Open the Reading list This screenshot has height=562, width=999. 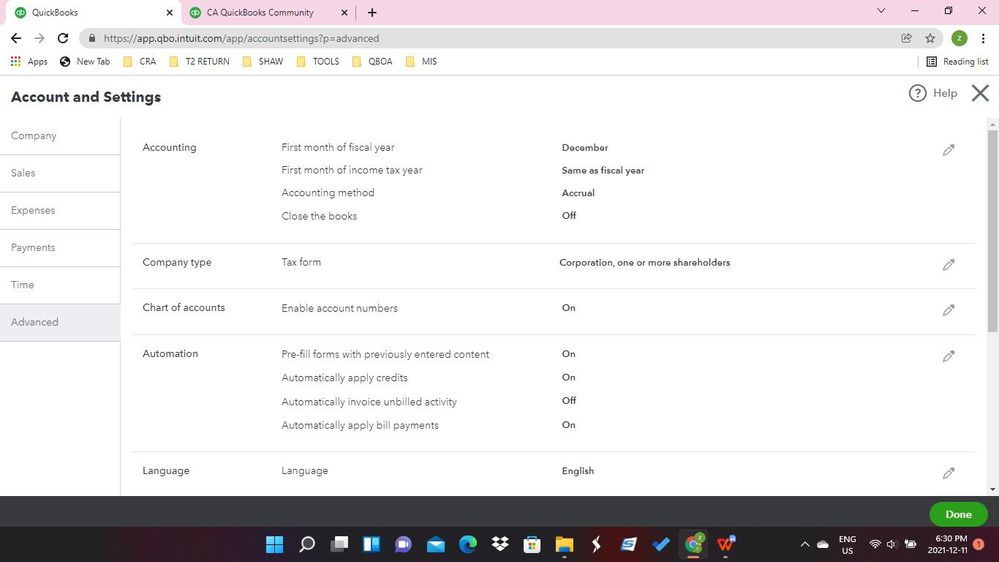[957, 61]
